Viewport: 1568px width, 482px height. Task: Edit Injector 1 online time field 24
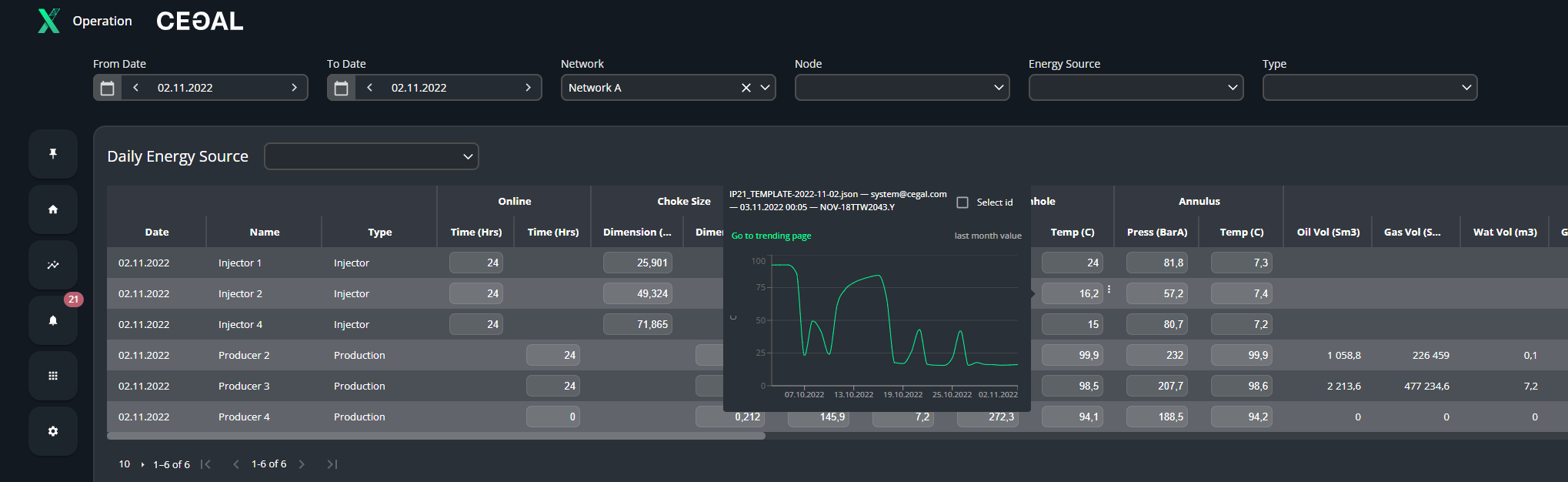[x=476, y=263]
